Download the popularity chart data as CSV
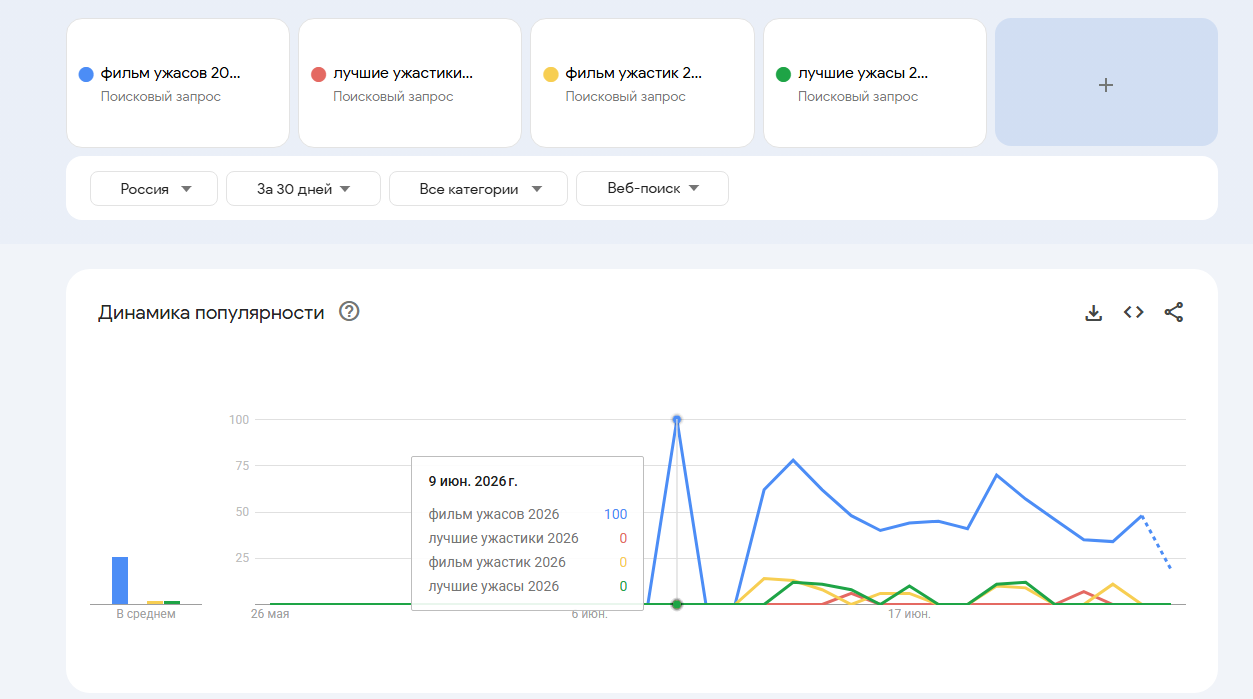The image size is (1253, 699). [x=1093, y=313]
